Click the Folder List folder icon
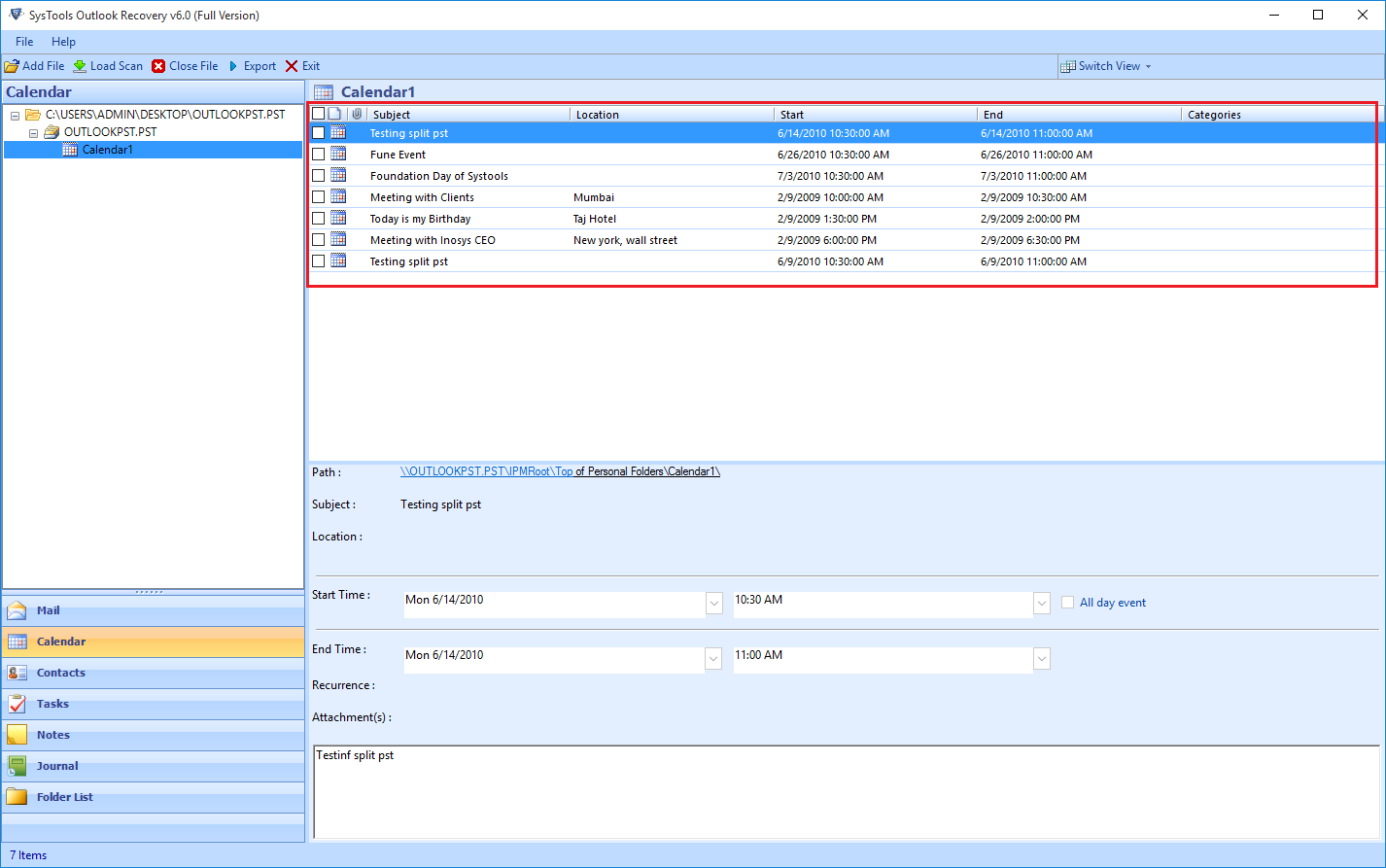This screenshot has height=868, width=1386. click(17, 797)
